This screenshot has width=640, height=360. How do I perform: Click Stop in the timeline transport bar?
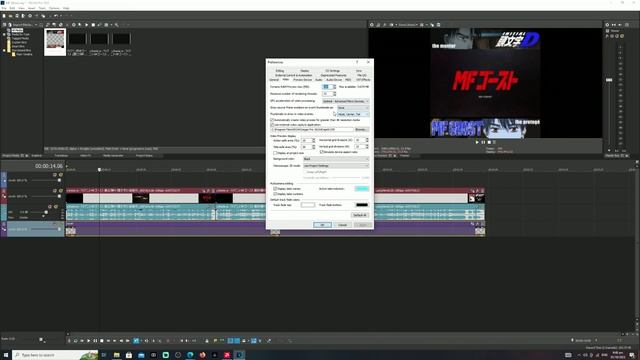click(x=102, y=340)
